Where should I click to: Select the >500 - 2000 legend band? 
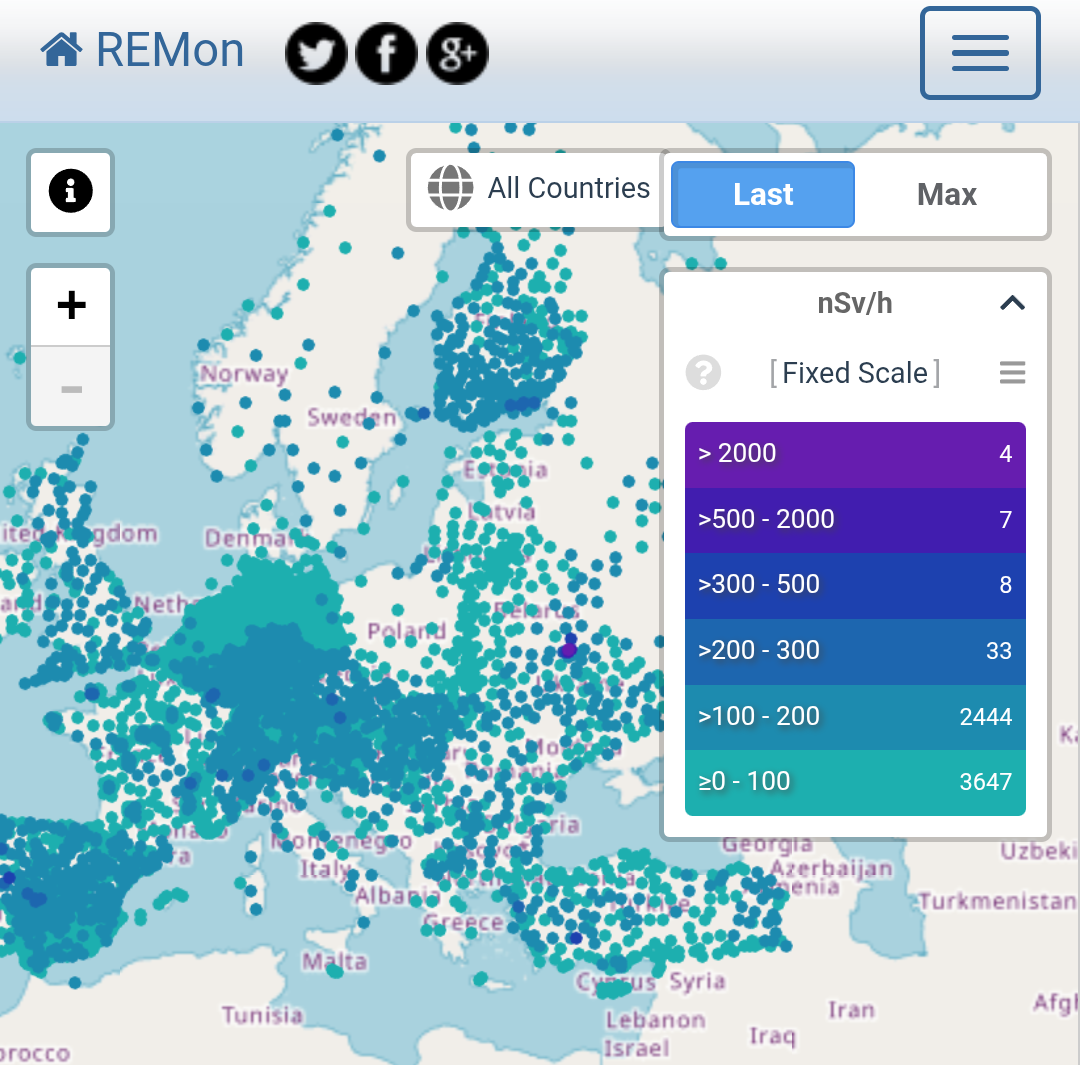(x=855, y=520)
